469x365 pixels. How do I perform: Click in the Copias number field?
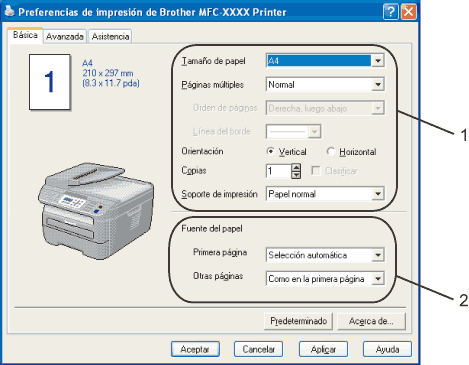click(x=279, y=171)
